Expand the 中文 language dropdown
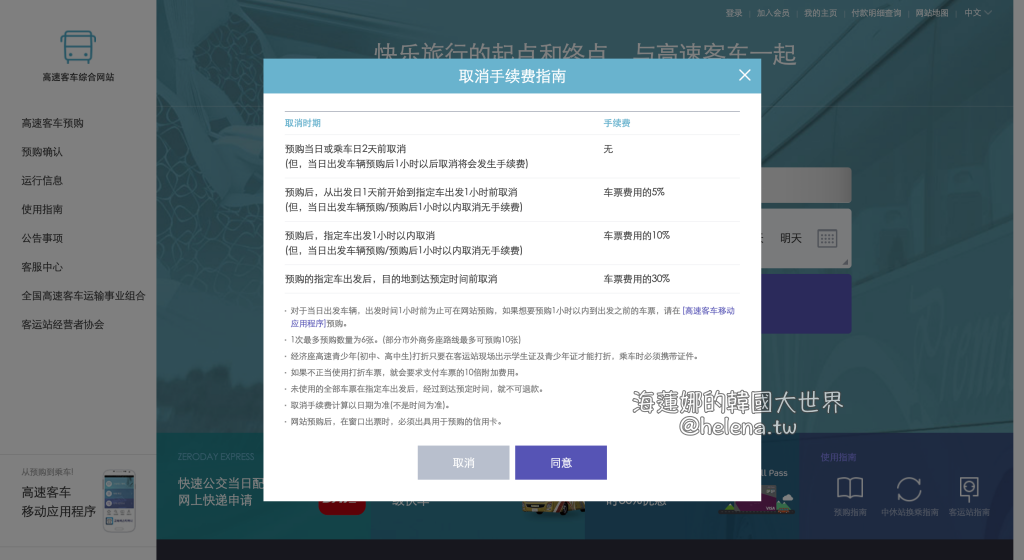 click(x=977, y=13)
